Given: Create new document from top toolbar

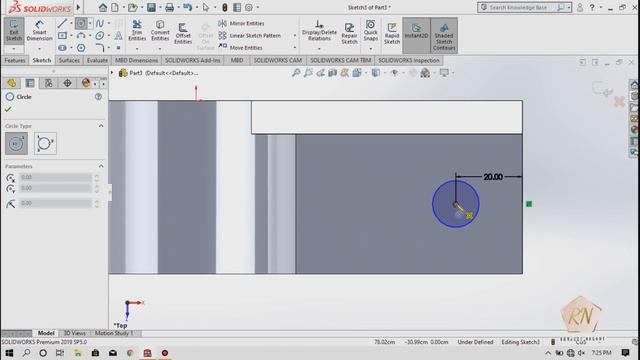Looking at the screenshot, I should tap(115, 7).
